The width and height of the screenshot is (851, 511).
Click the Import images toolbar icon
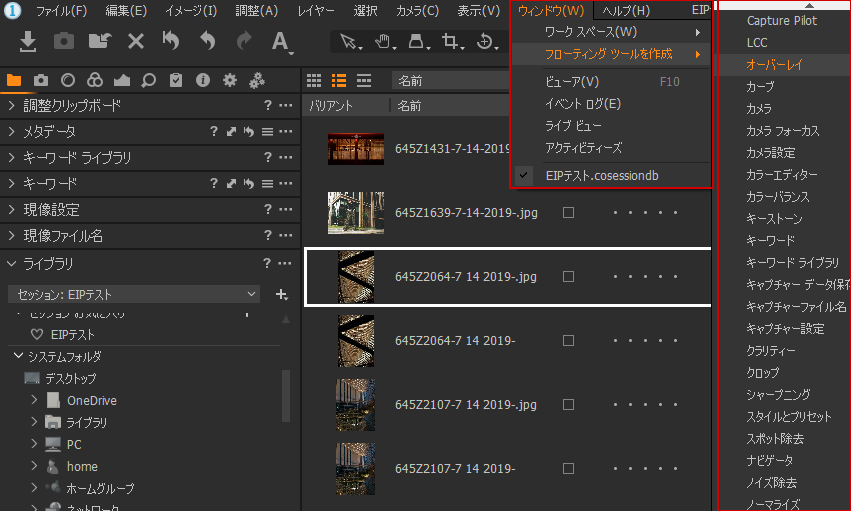coord(28,41)
